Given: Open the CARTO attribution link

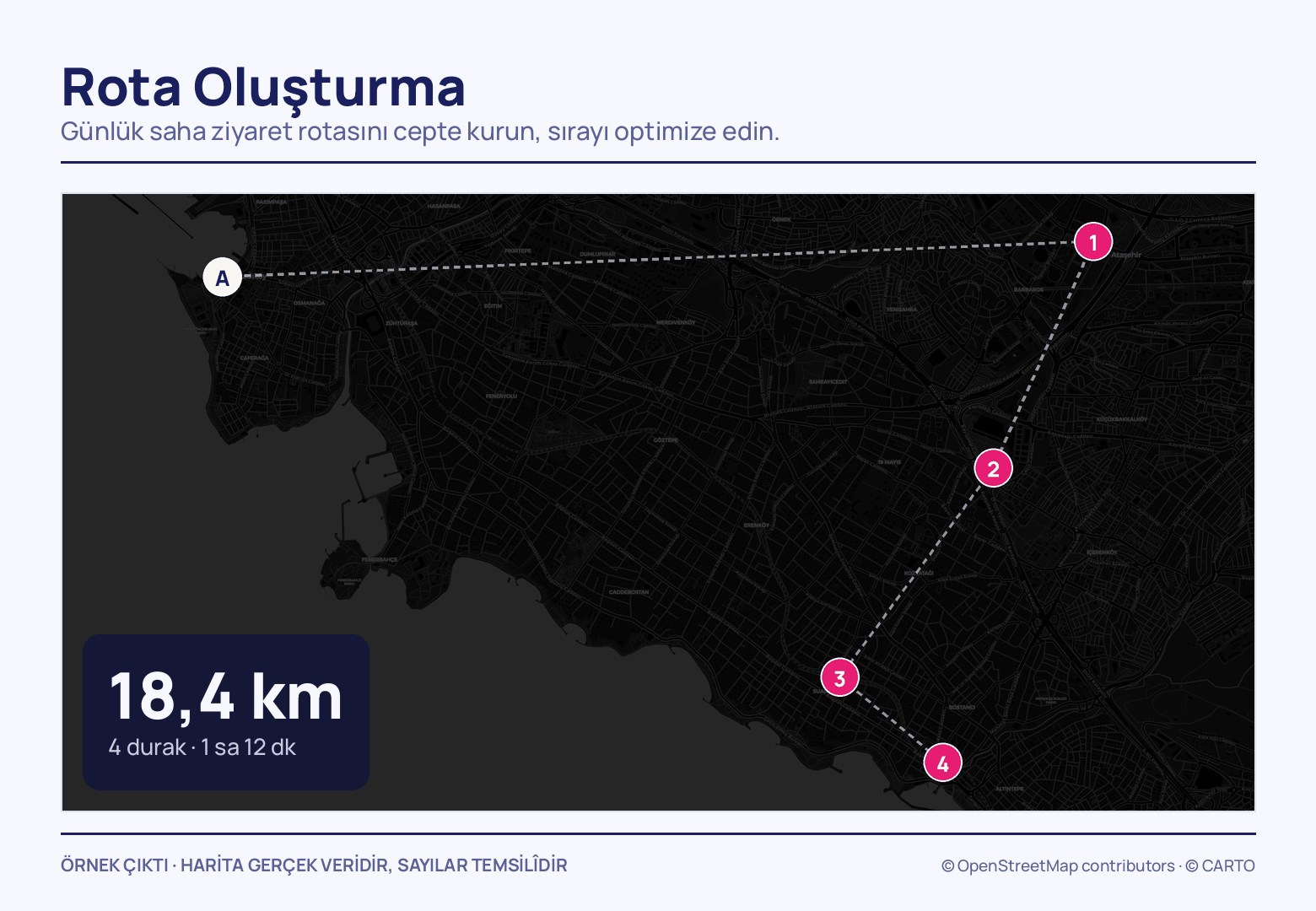Looking at the screenshot, I should coord(1220,865).
